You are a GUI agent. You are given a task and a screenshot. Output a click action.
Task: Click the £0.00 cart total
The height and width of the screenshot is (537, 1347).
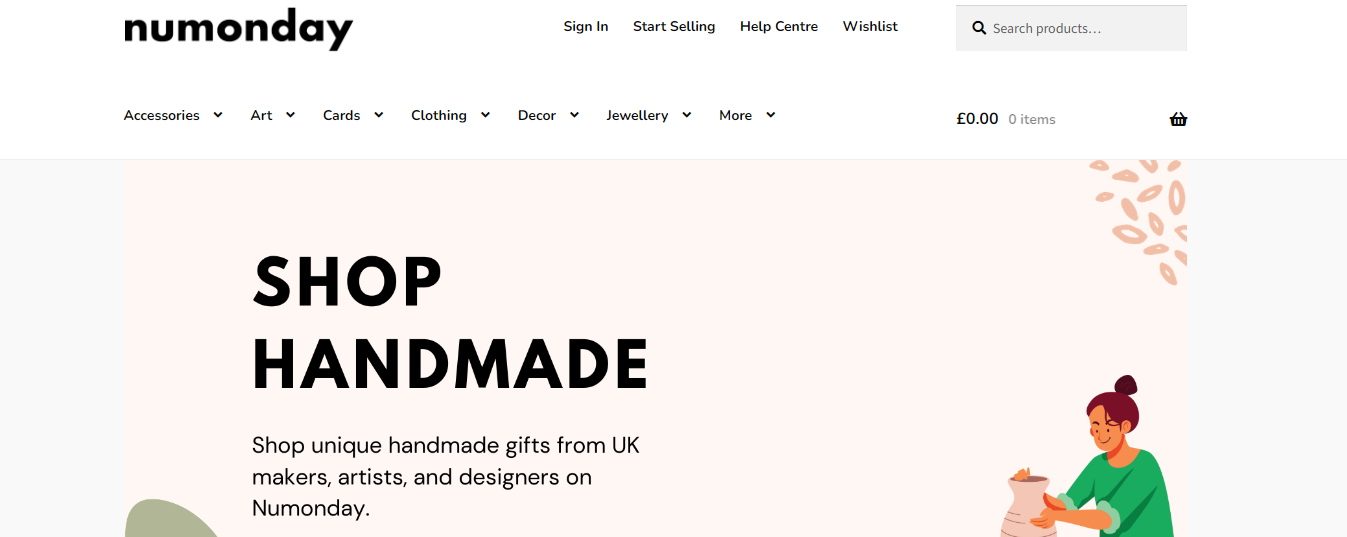977,119
